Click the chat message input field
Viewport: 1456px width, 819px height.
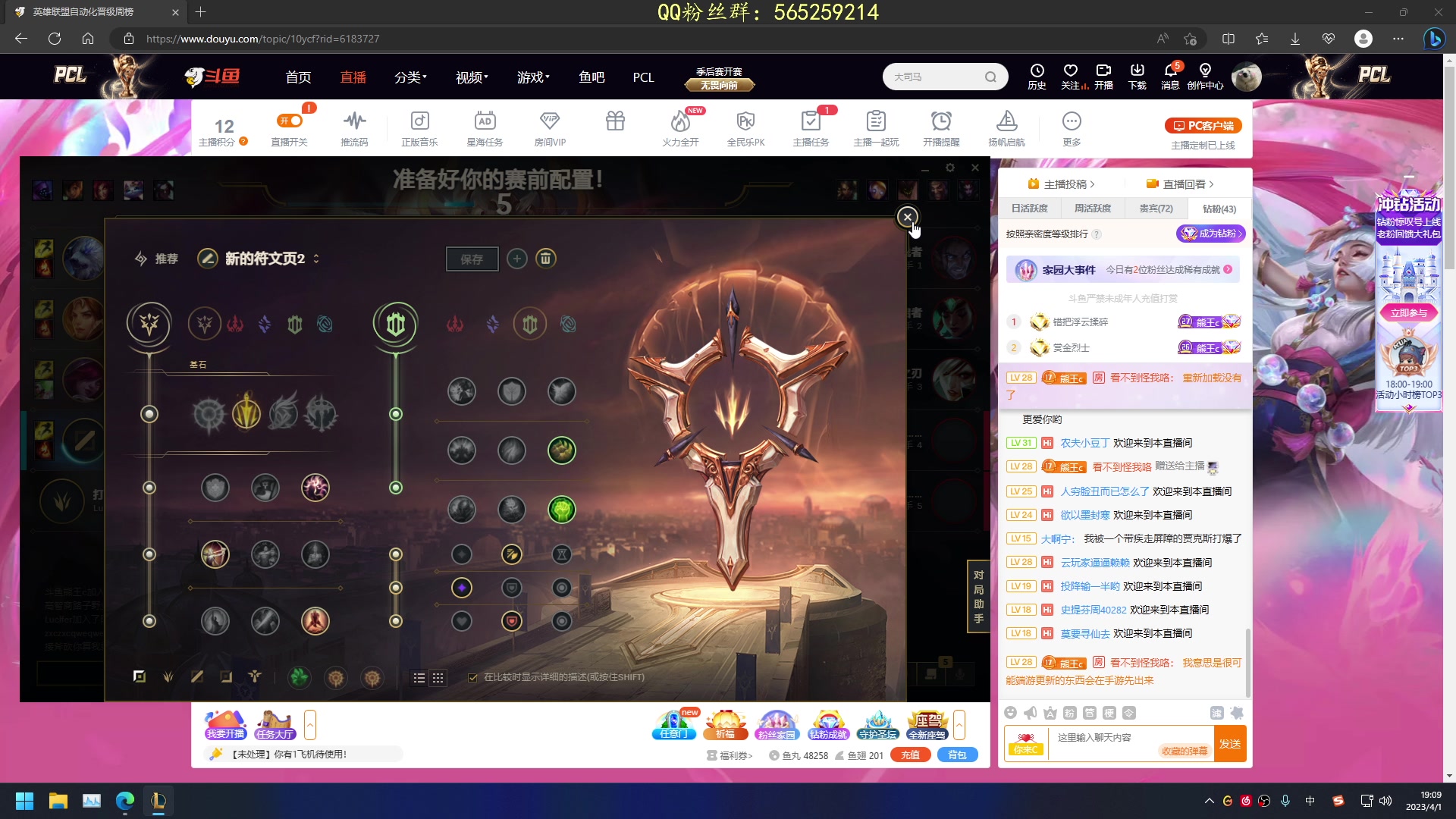tap(1115, 737)
